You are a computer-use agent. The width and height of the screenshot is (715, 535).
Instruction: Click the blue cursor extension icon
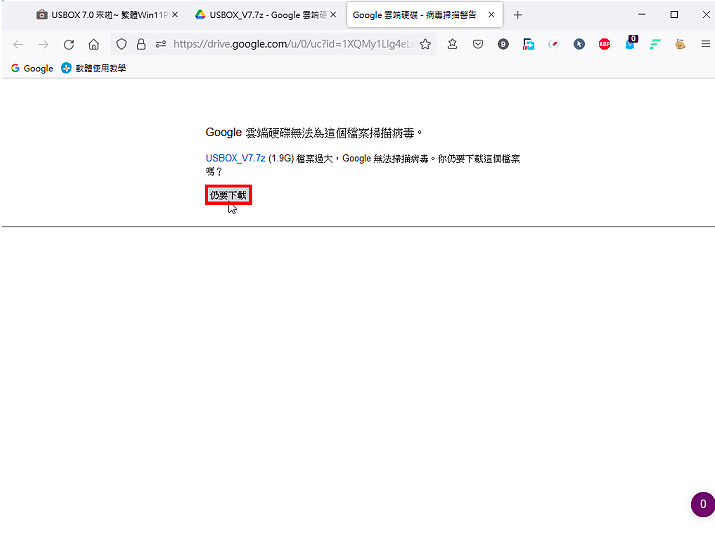coord(579,44)
